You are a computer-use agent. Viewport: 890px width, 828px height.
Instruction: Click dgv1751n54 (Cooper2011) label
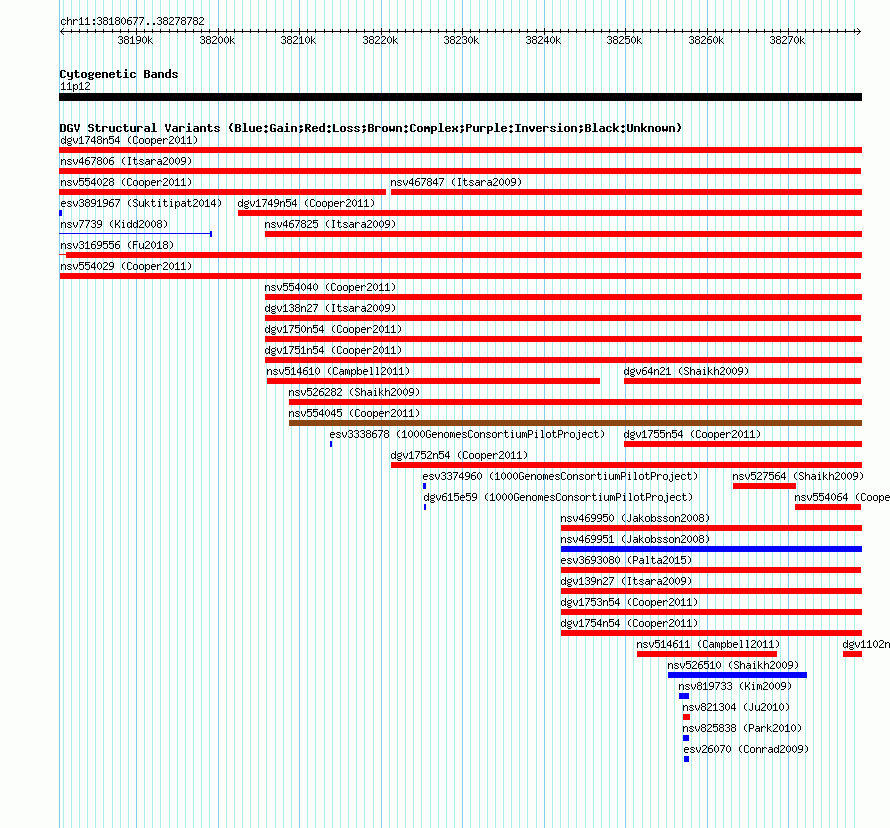[333, 350]
